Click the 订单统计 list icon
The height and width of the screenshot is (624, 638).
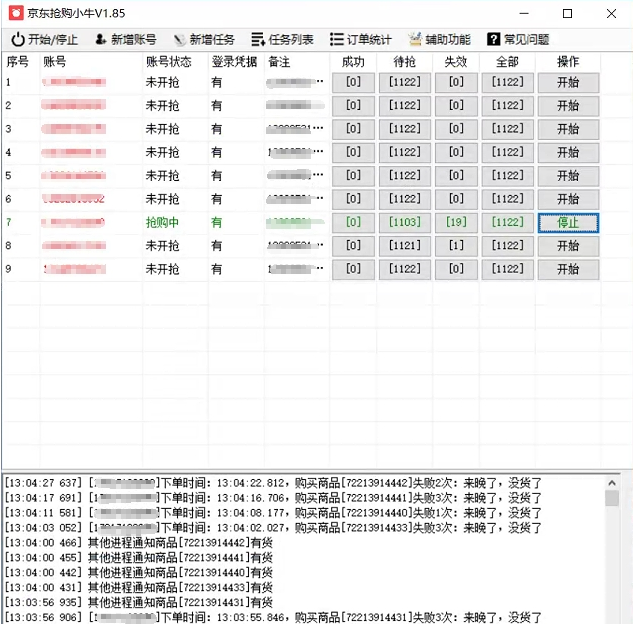click(336, 40)
